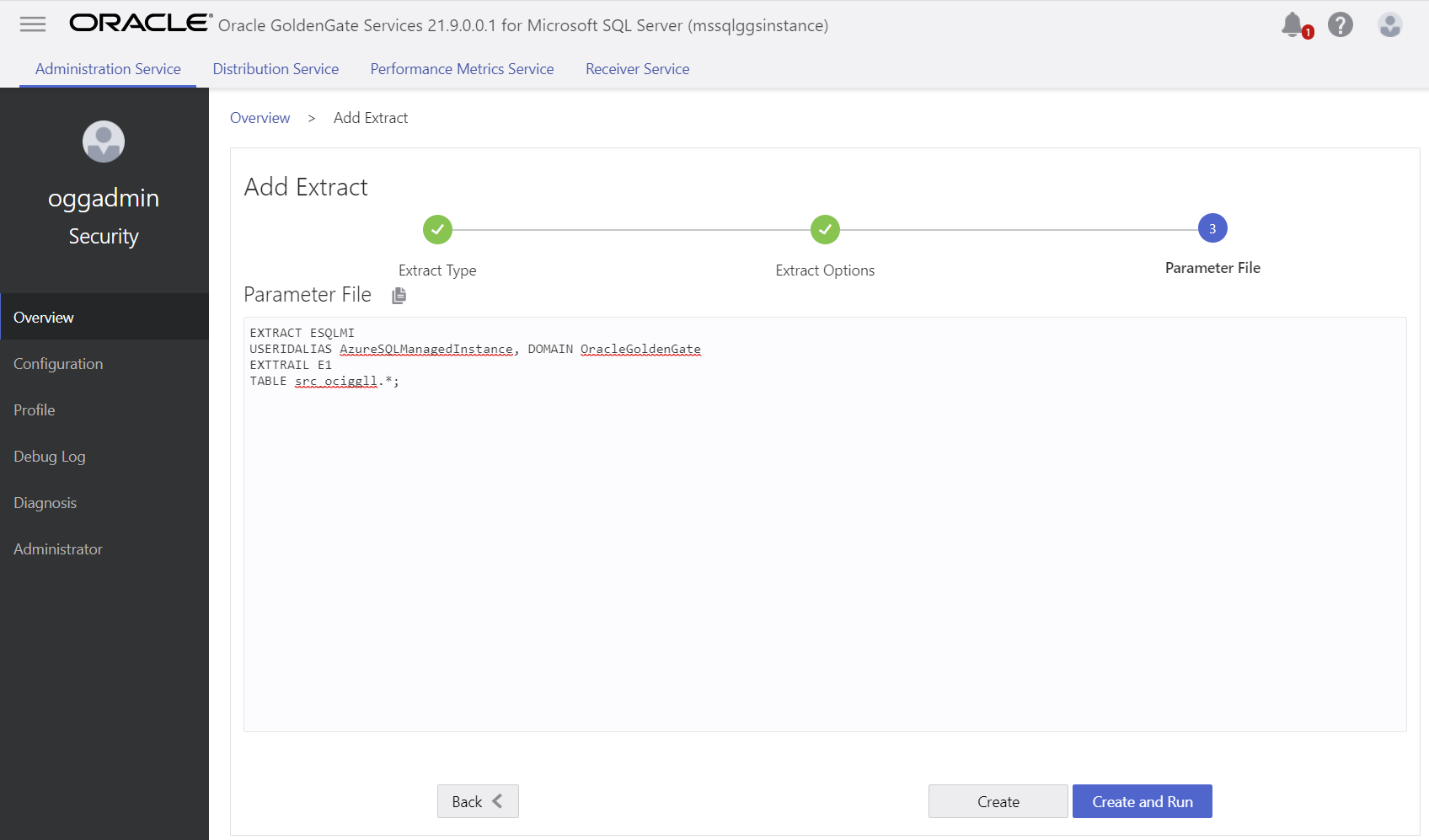Select the completed Extract Options step checkmark
The image size is (1429, 840).
pyautogui.click(x=824, y=228)
